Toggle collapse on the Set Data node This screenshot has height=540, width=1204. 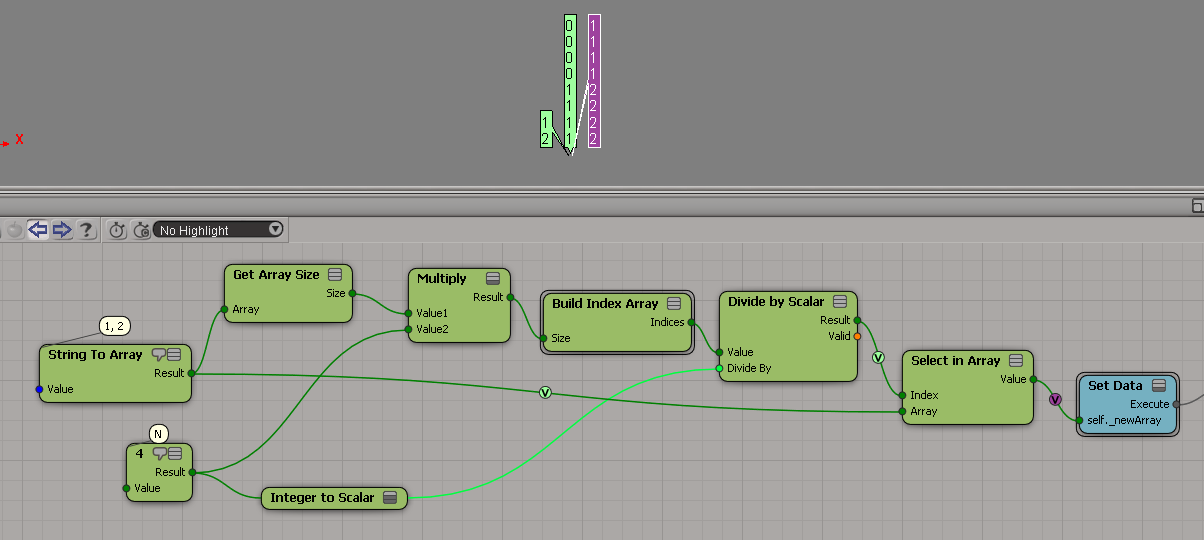pyautogui.click(x=1159, y=386)
